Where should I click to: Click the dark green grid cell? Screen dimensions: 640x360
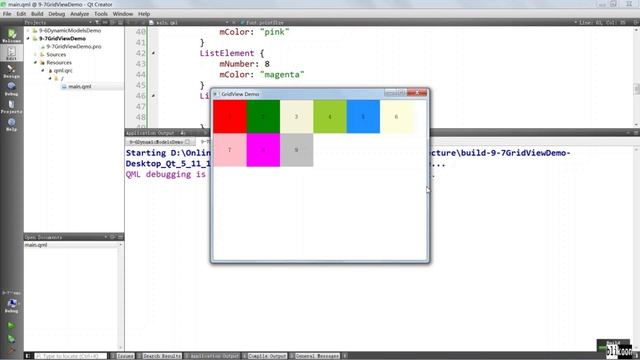click(x=263, y=117)
